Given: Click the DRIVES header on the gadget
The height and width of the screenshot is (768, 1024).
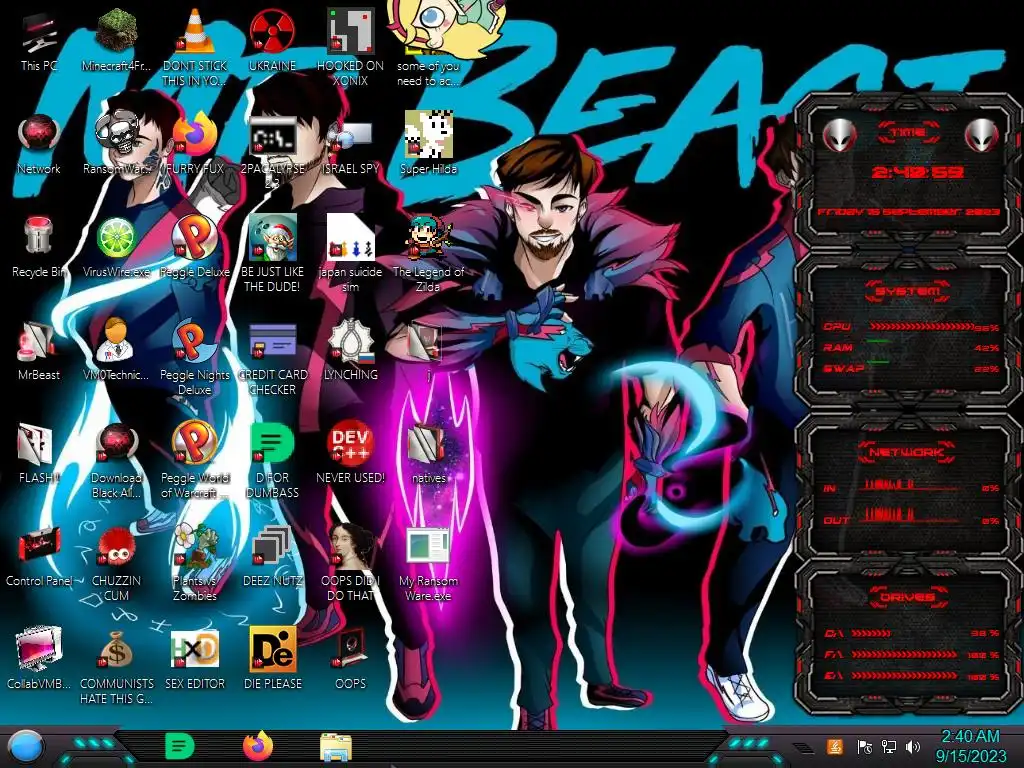Looking at the screenshot, I should pos(907,597).
